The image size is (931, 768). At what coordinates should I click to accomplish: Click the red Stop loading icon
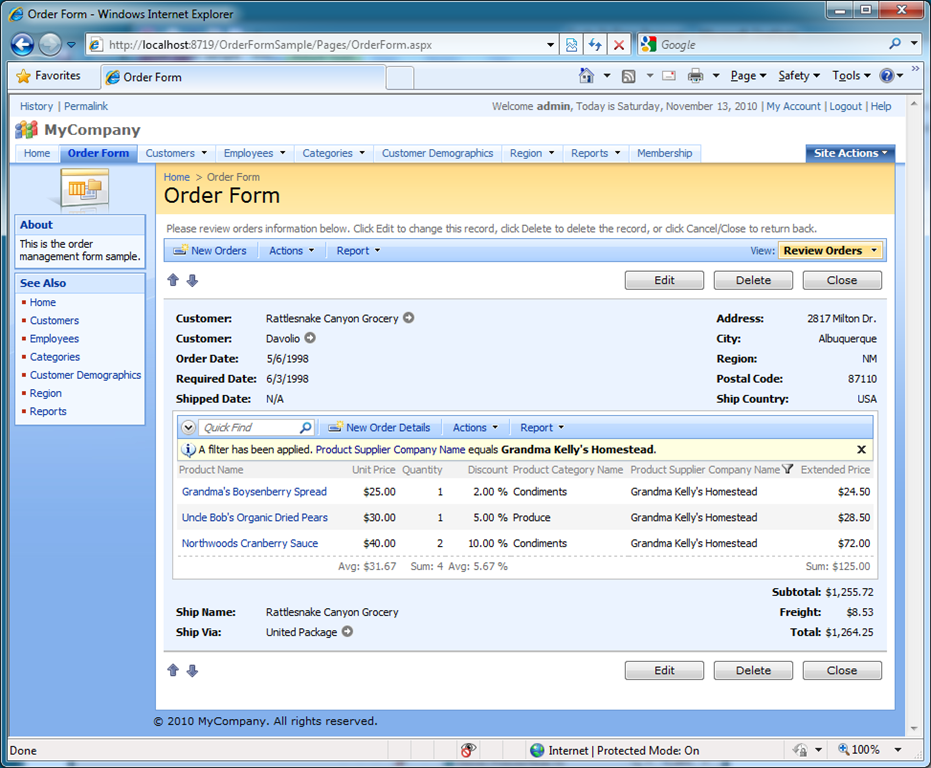tap(619, 45)
